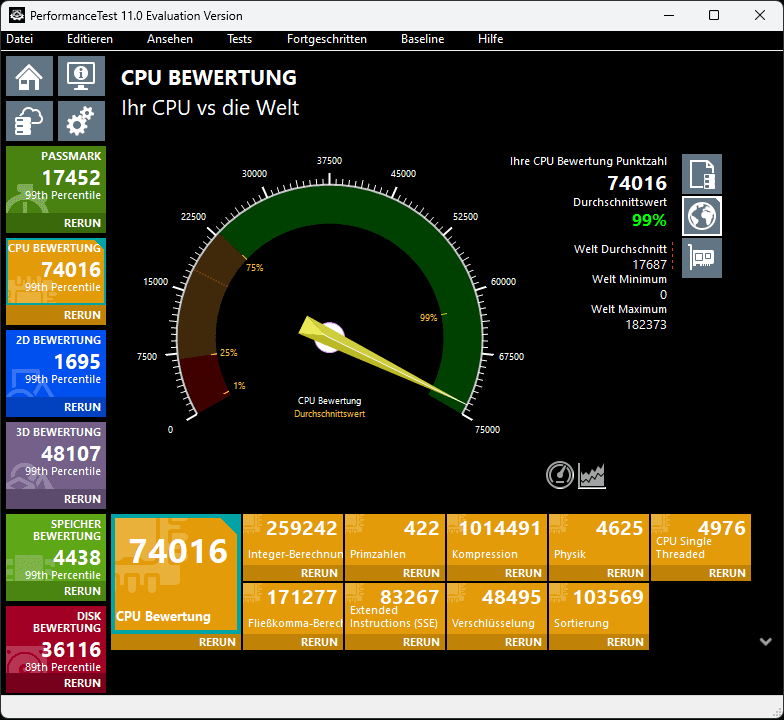Select the Verschlüsselung 48495 tile
This screenshot has width=784, height=720.
[x=497, y=609]
